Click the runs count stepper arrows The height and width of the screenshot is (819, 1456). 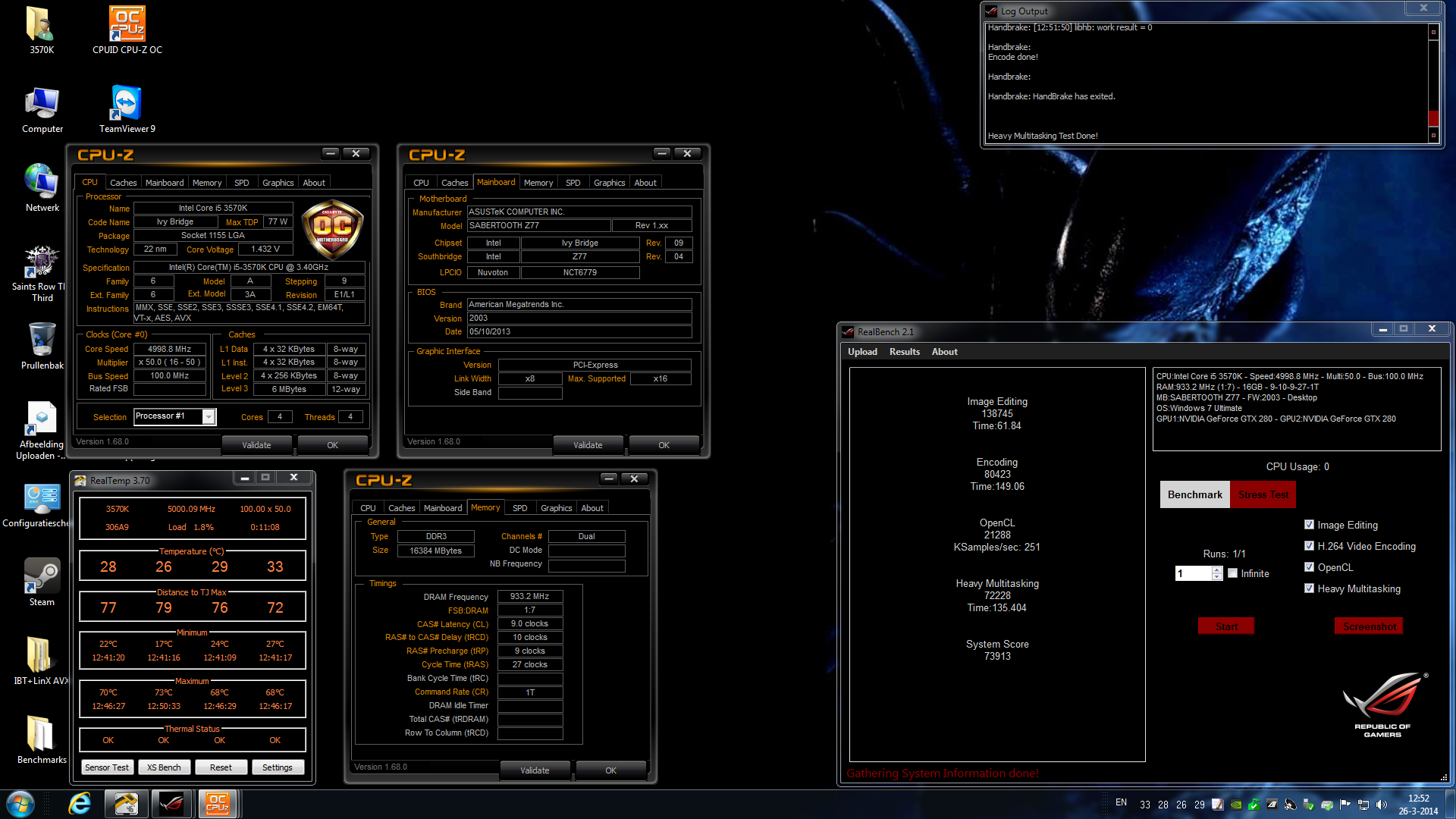pos(1217,573)
